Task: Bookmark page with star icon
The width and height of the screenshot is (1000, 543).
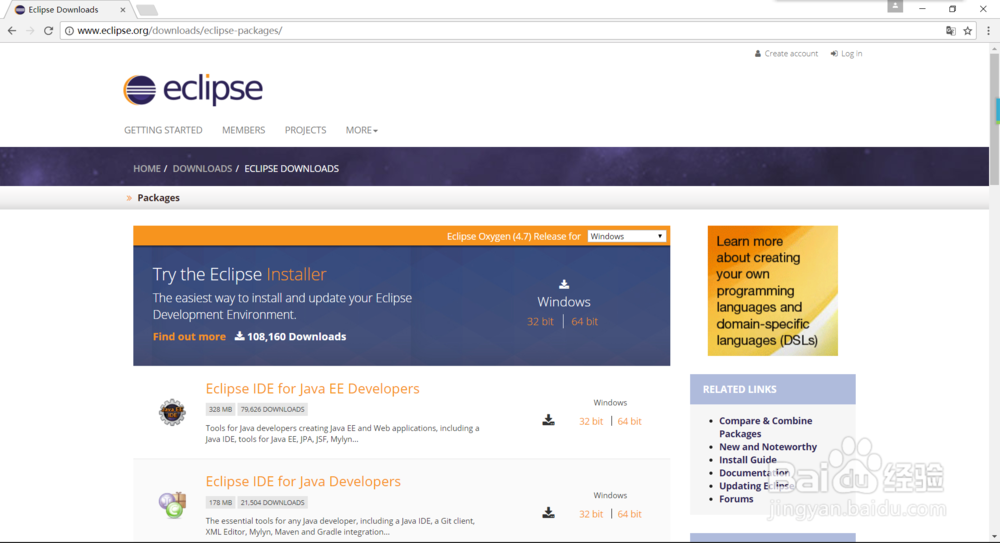Action: [x=967, y=31]
